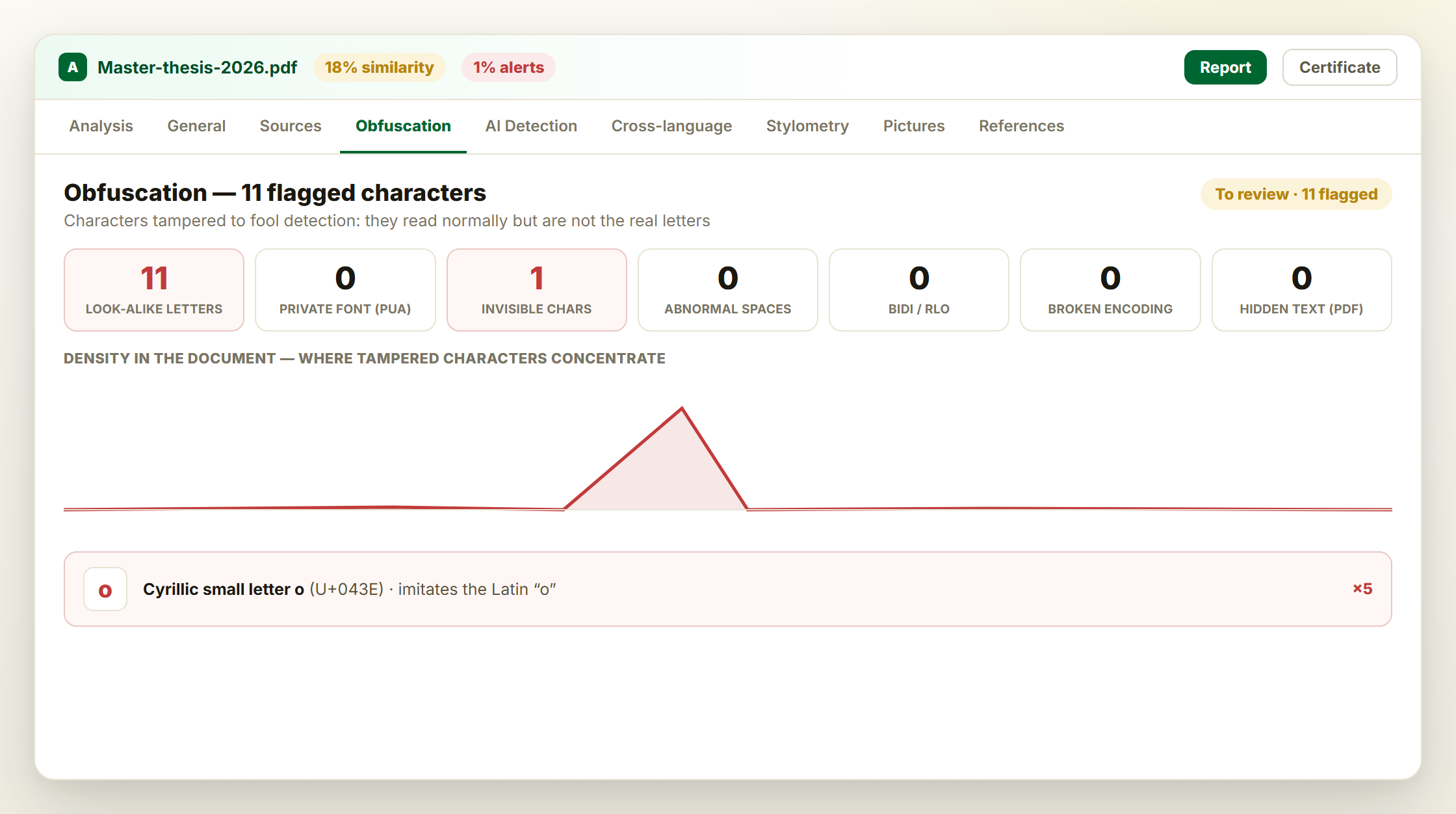Select the Invisible chars card
Viewport: 1456px width, 814px height.
(x=537, y=290)
